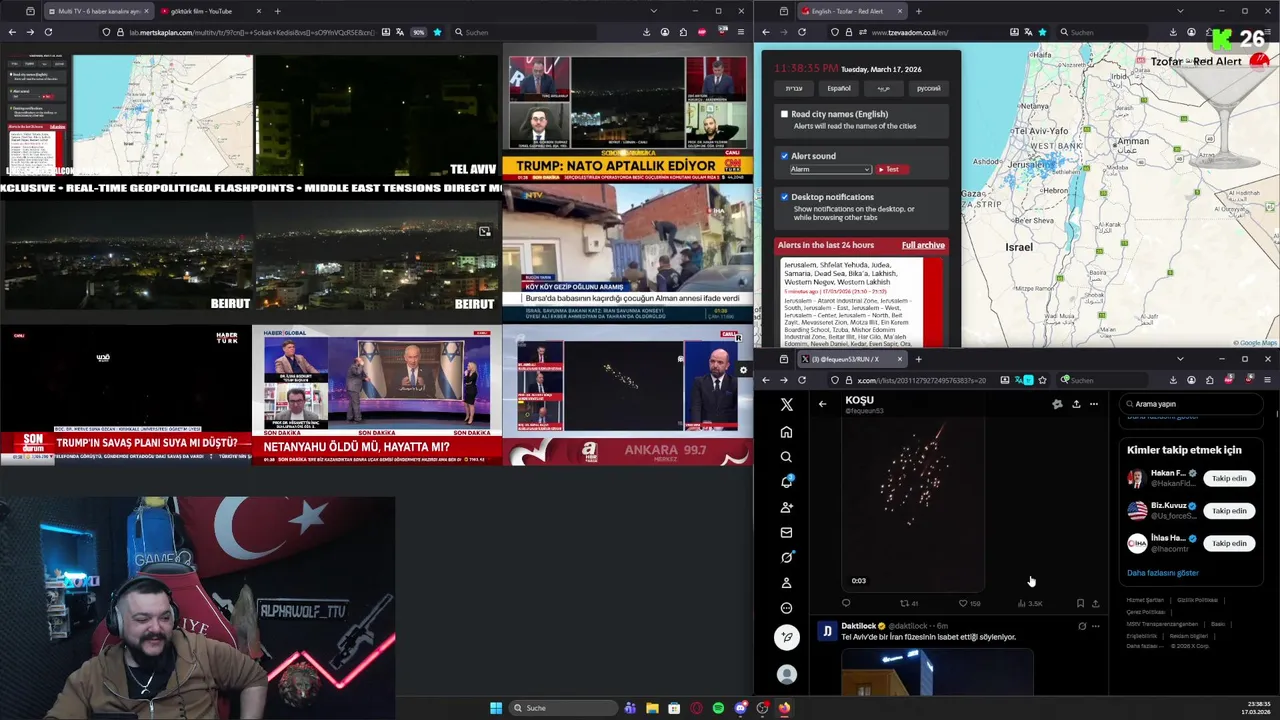
Task: Share the KOŞU list via header icon
Action: point(1076,404)
